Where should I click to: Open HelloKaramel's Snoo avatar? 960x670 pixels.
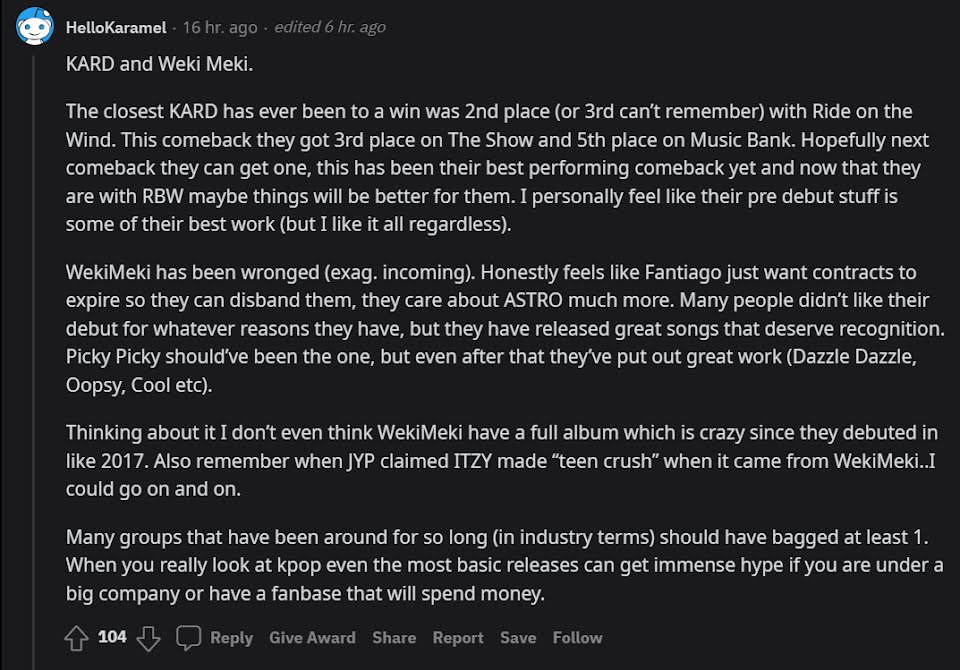coord(34,26)
